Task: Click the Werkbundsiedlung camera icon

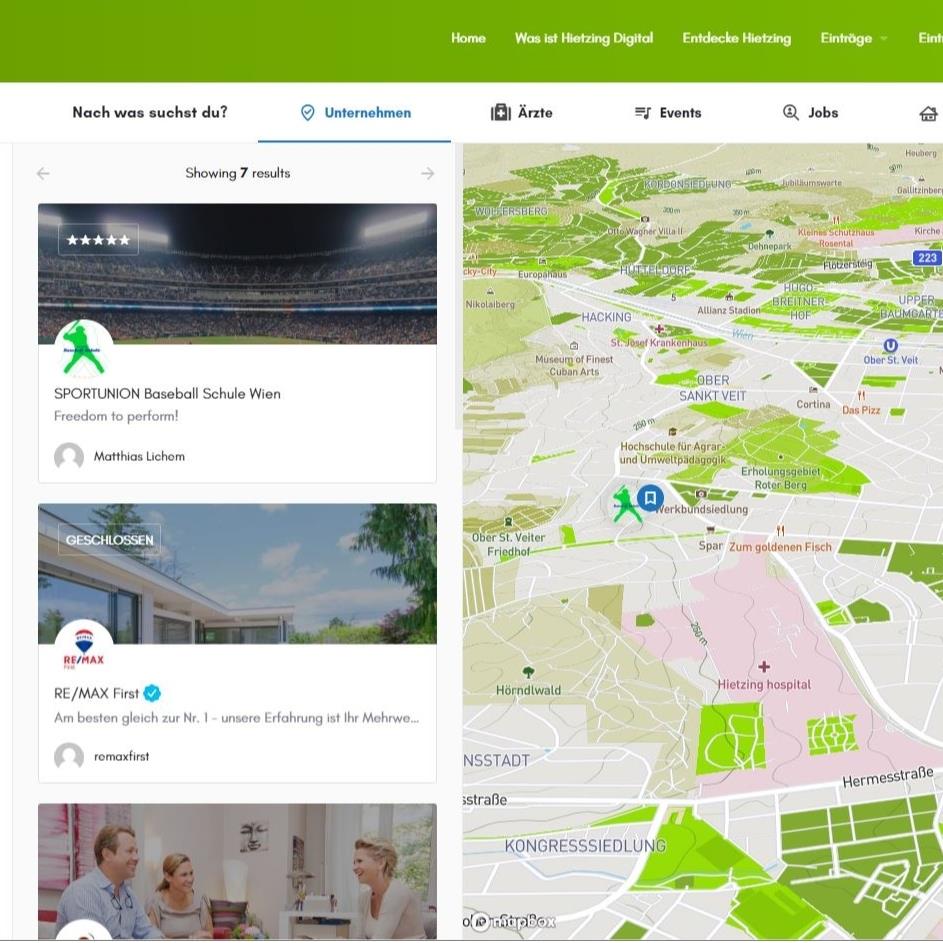Action: click(x=701, y=494)
